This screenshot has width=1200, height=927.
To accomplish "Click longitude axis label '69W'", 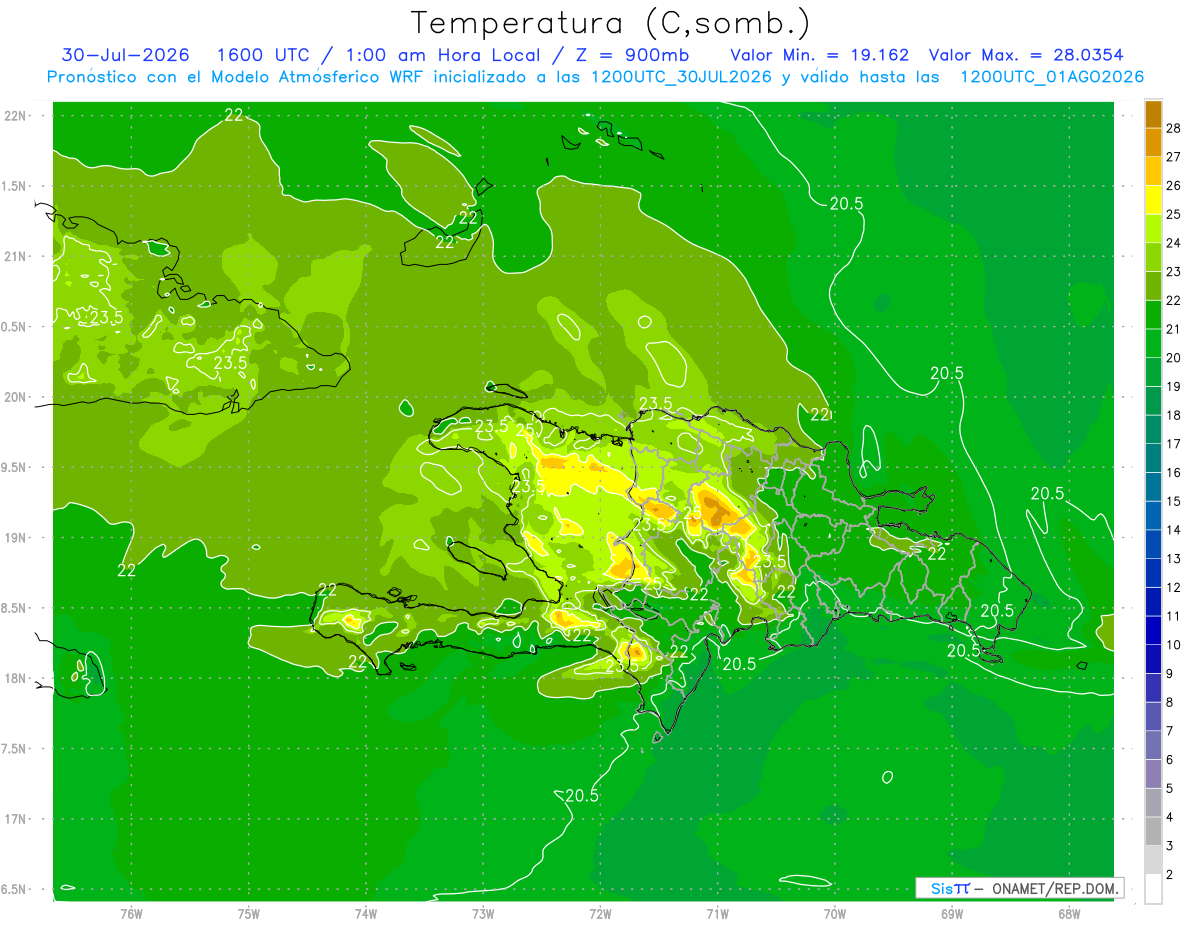I will [952, 914].
